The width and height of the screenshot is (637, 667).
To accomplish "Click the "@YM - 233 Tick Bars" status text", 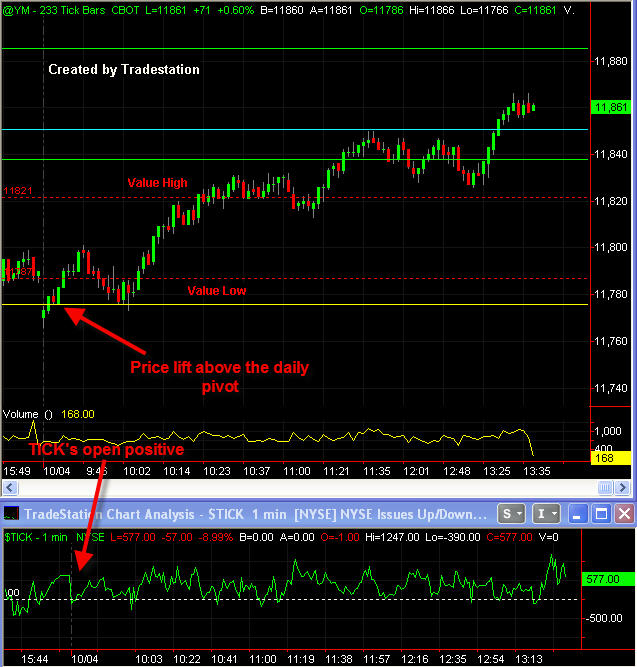I will (x=54, y=10).
